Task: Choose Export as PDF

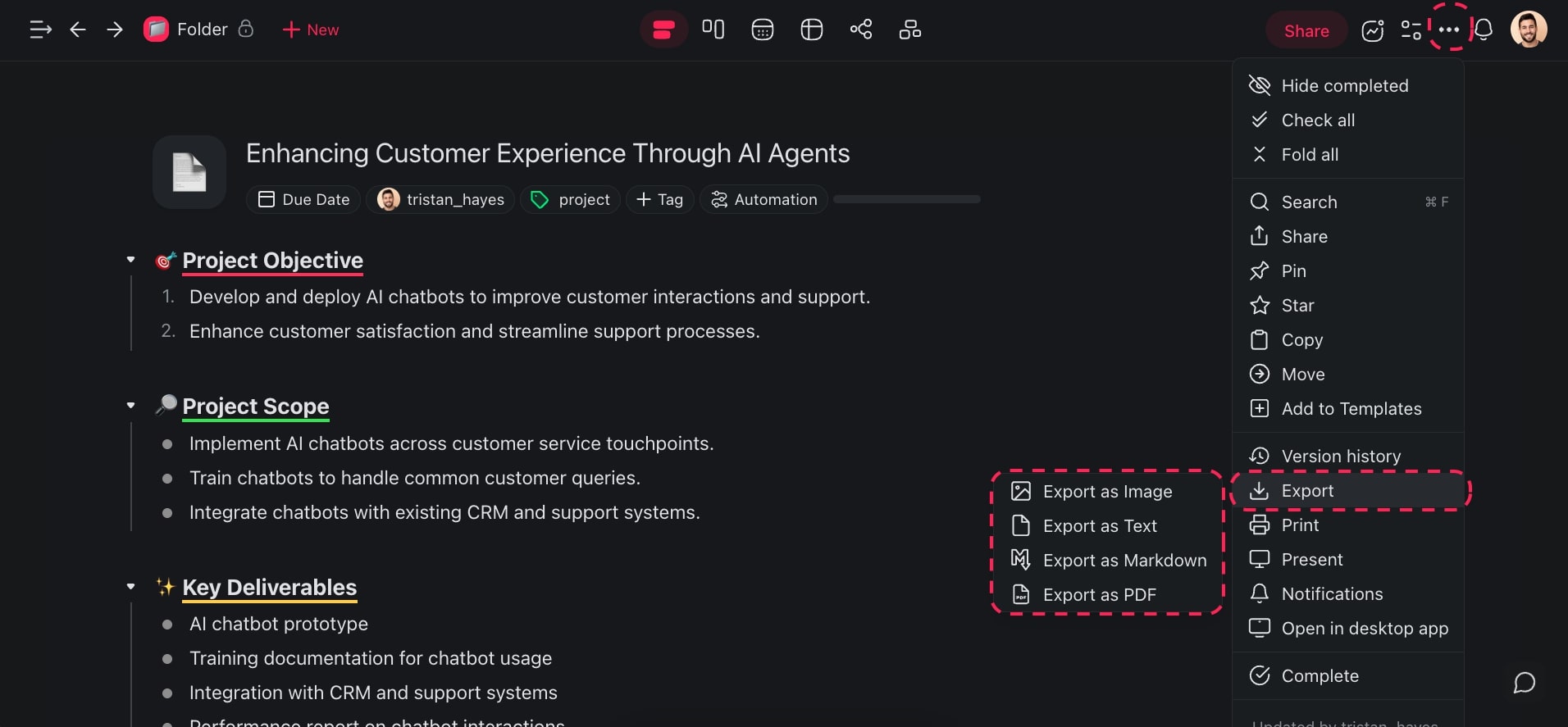Action: coord(1098,595)
